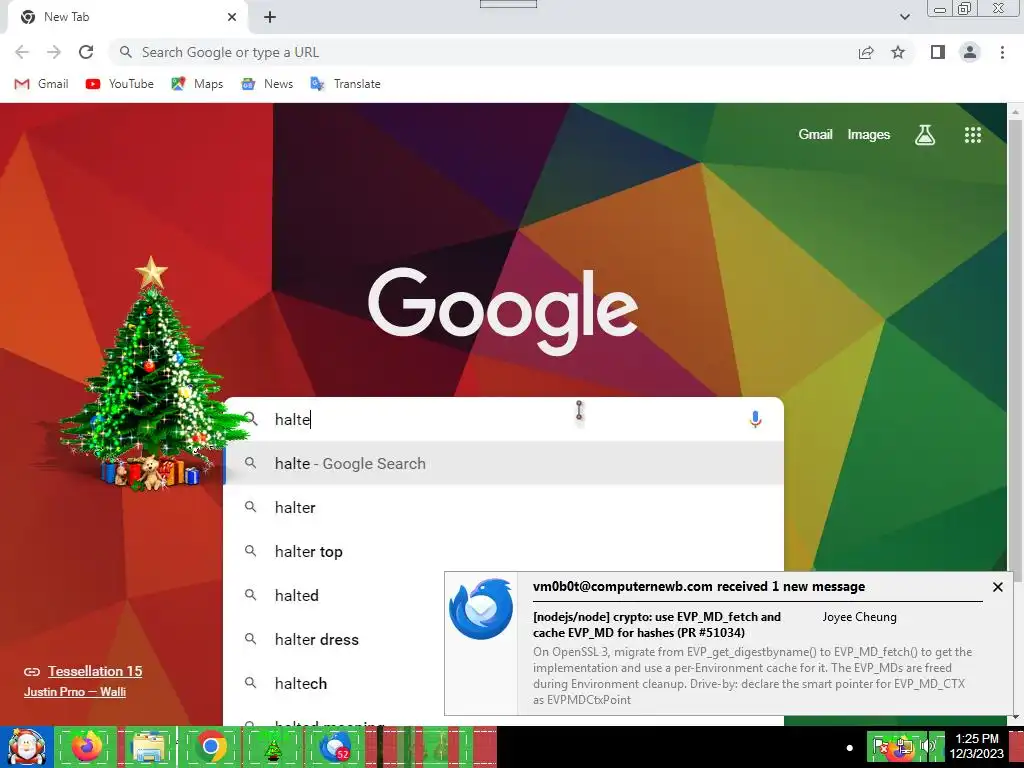Select the 'halte - Google Search' suggestion
Viewport: 1024px width, 768px height.
click(x=503, y=464)
